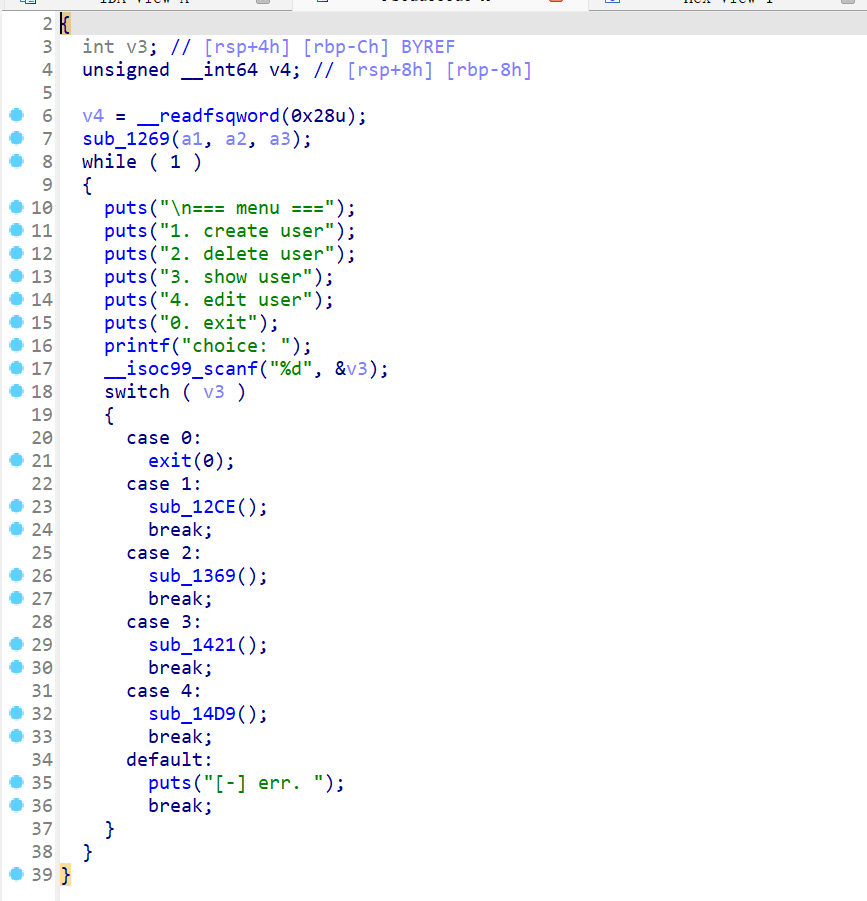
Task: Click the exit function call in case 0
Action: (169, 461)
